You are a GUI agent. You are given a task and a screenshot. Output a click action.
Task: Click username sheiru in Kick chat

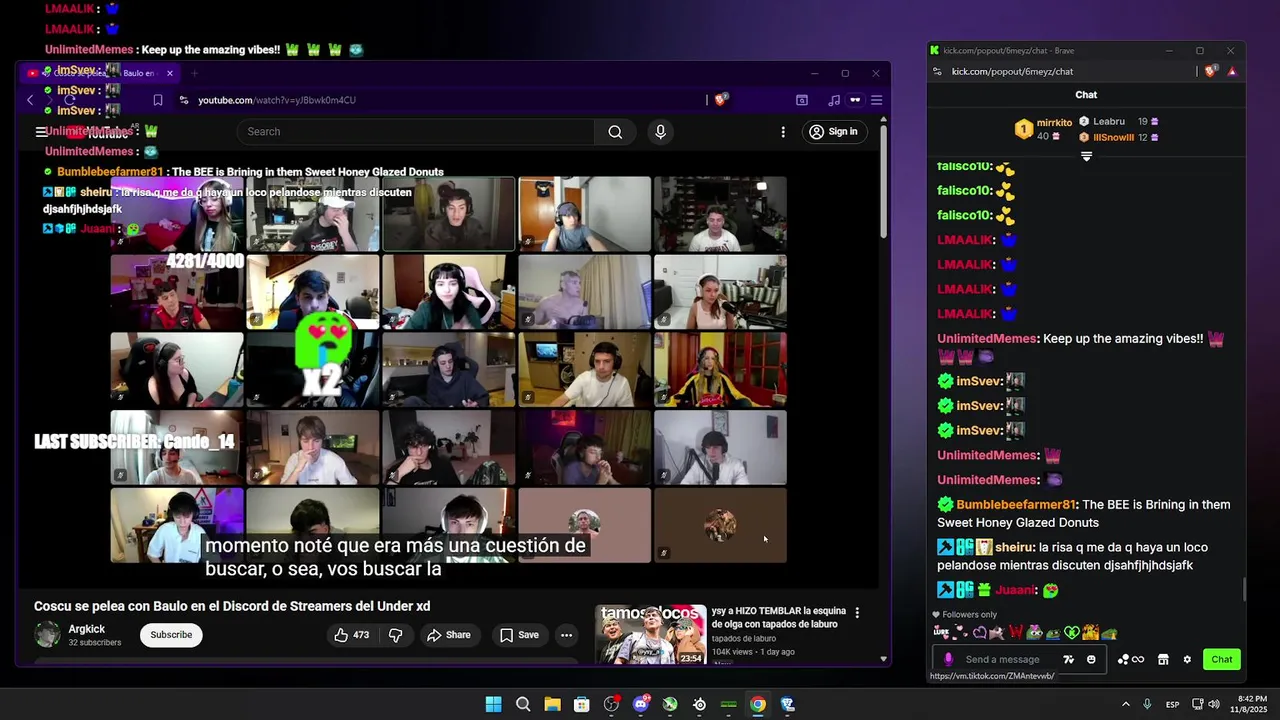(x=1015, y=547)
